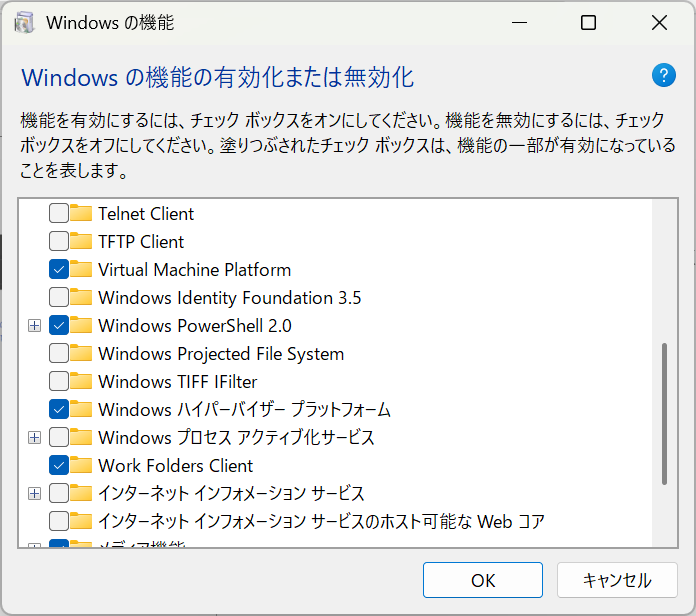Expand Windows プロセス アクティブ化サービス tree node

35,437
